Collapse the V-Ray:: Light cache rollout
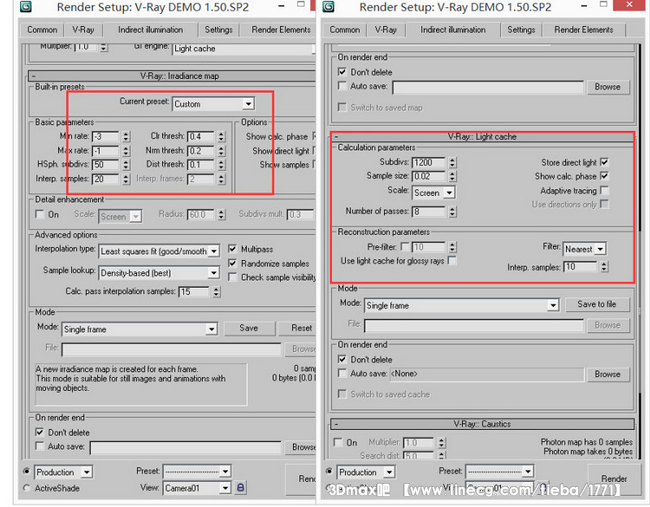The height and width of the screenshot is (507, 650). point(482,136)
